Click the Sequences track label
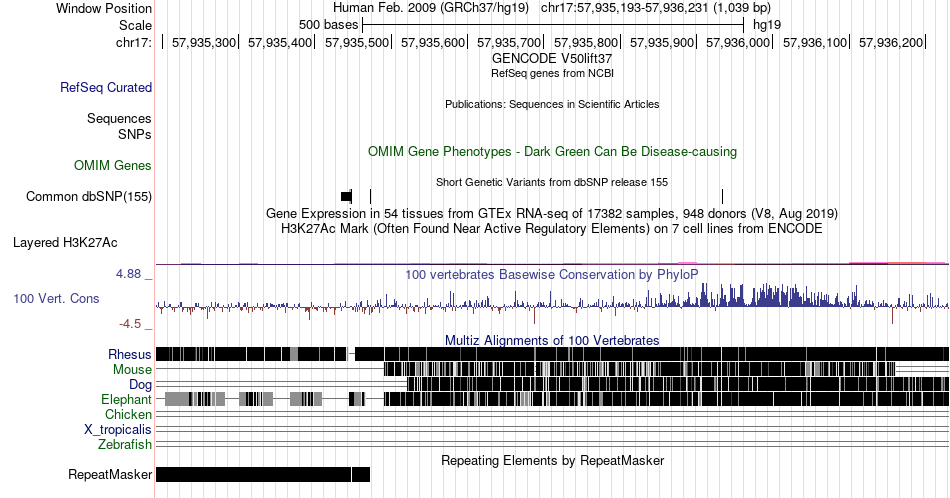 [119, 118]
